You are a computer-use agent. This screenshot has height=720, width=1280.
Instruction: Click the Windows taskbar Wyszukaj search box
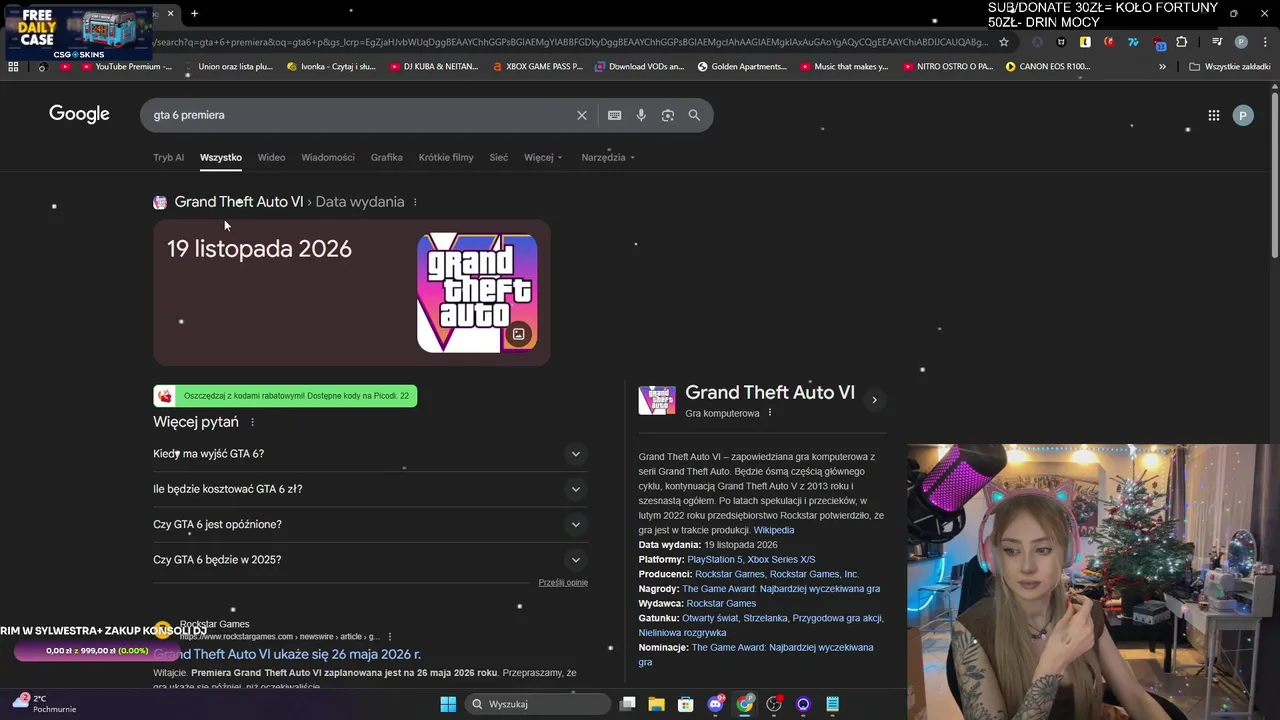click(x=539, y=704)
